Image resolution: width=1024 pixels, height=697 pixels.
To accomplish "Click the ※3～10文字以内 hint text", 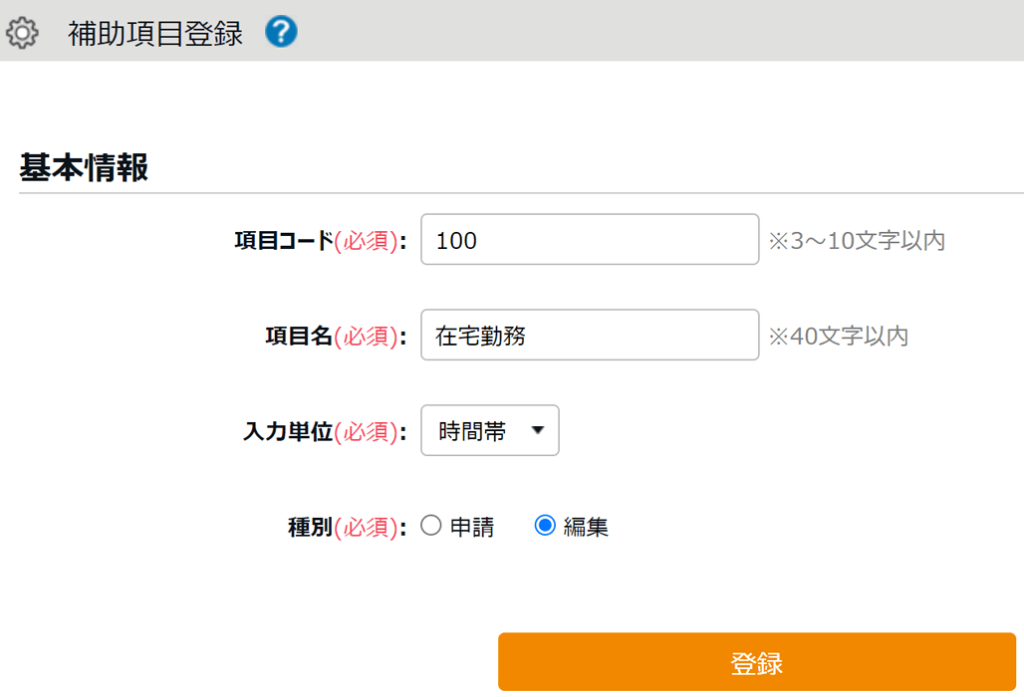I will (x=856, y=241).
